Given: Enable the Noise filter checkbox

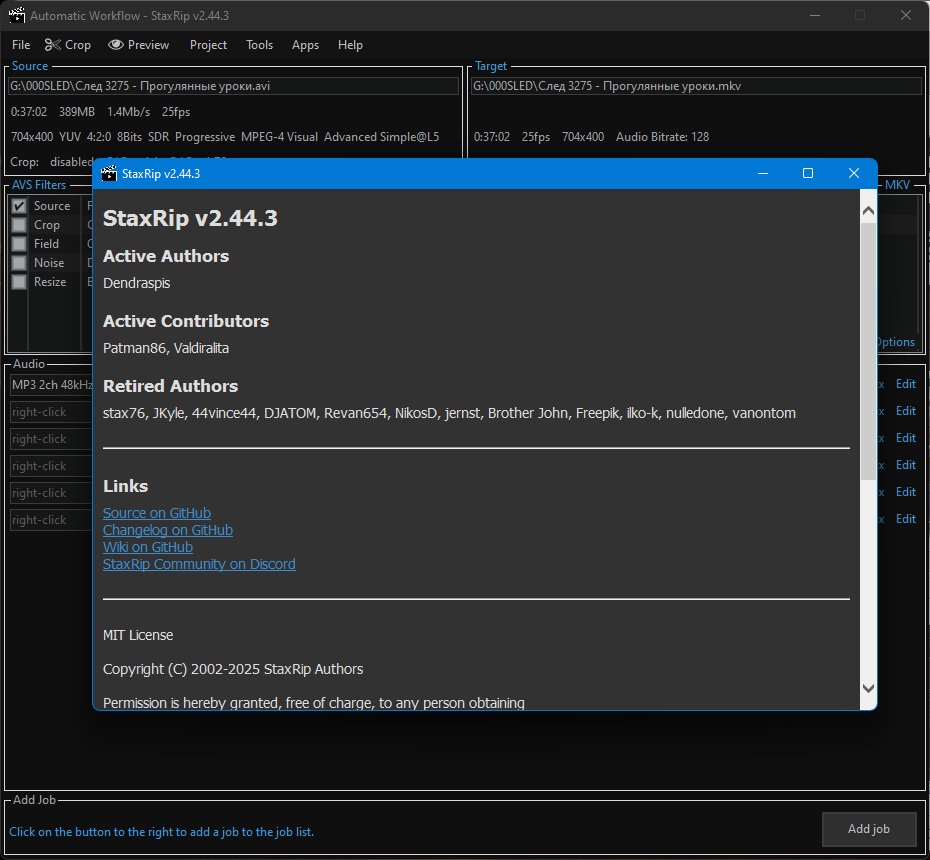Looking at the screenshot, I should (x=19, y=263).
